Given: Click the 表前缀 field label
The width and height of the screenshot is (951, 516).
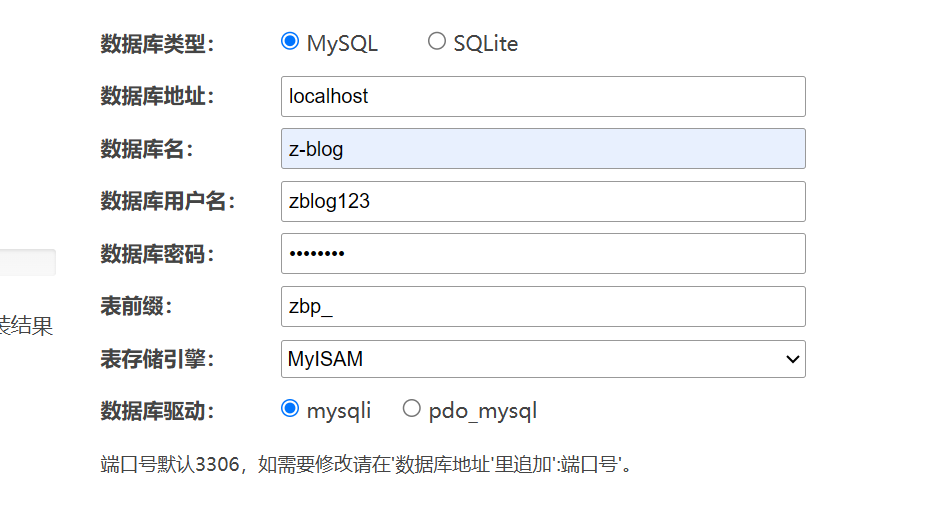Looking at the screenshot, I should pyautogui.click(x=136, y=306).
